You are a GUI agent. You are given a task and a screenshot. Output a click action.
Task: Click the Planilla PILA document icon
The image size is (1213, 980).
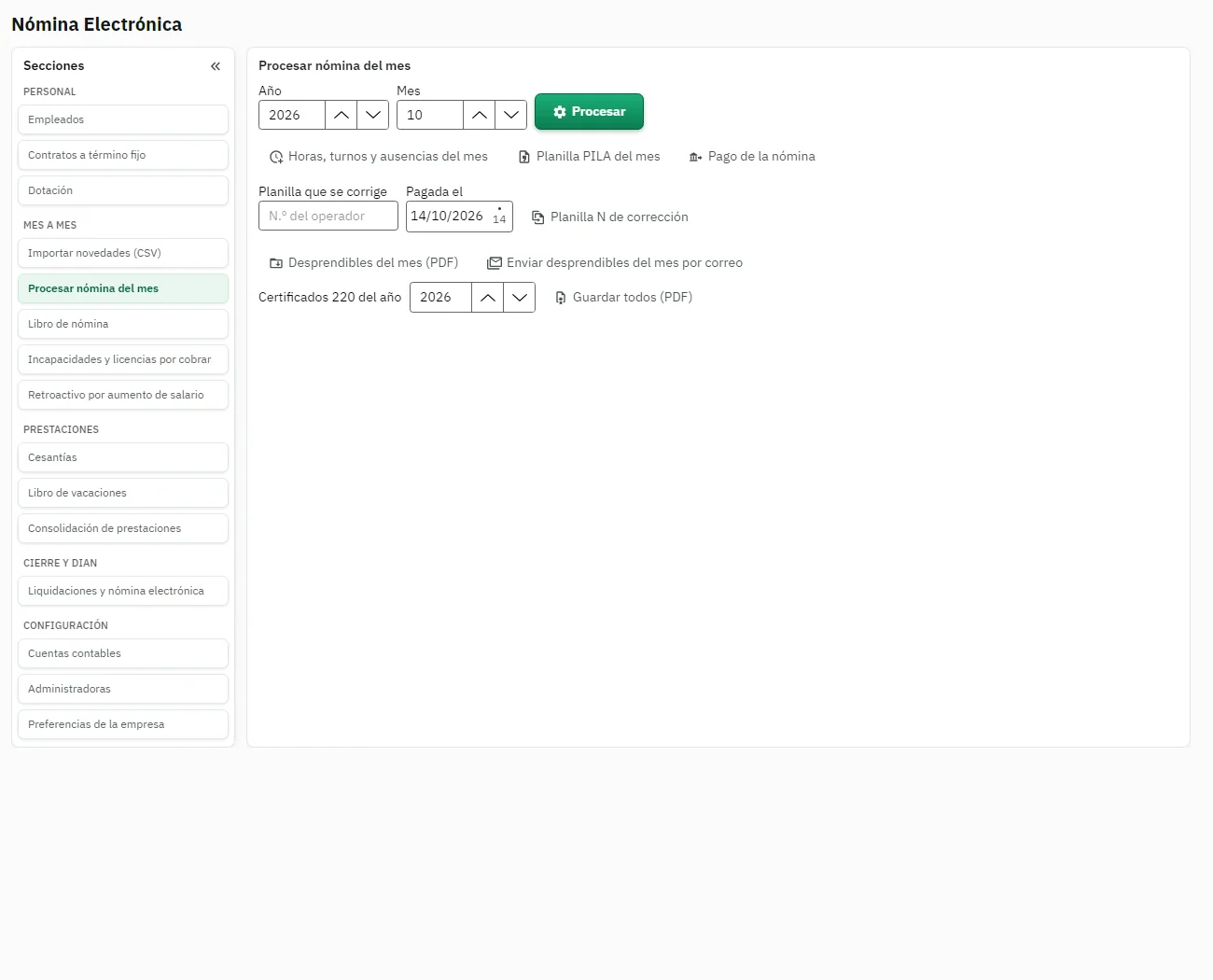point(524,157)
